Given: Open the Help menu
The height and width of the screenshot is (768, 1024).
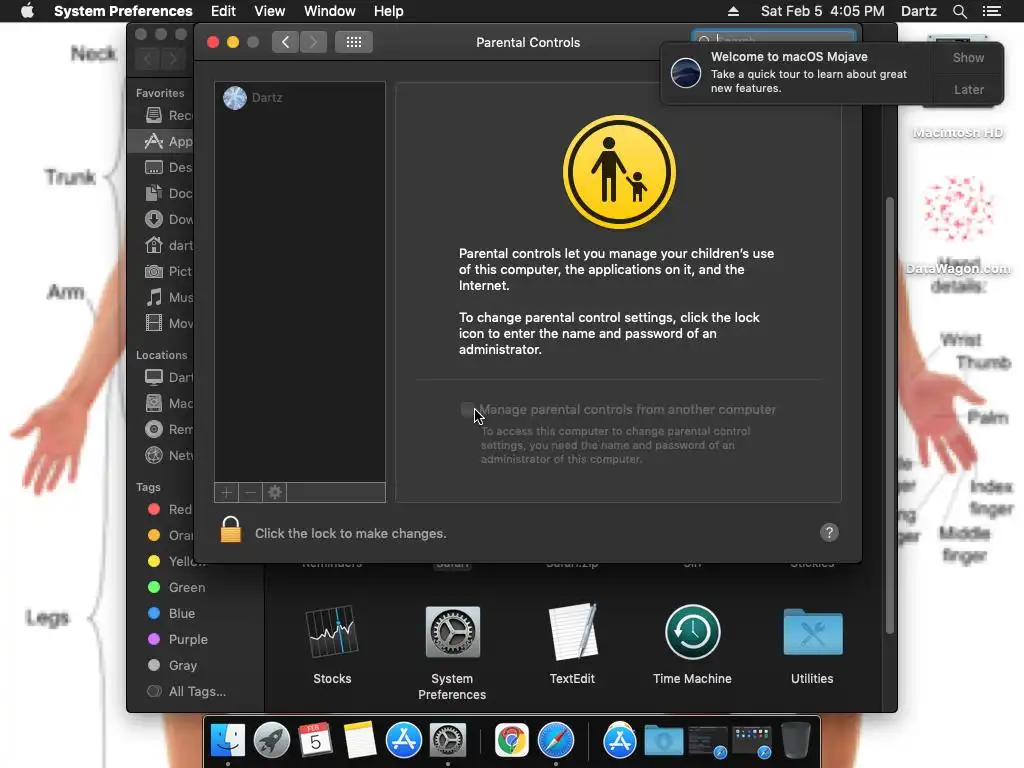Looking at the screenshot, I should [x=389, y=11].
